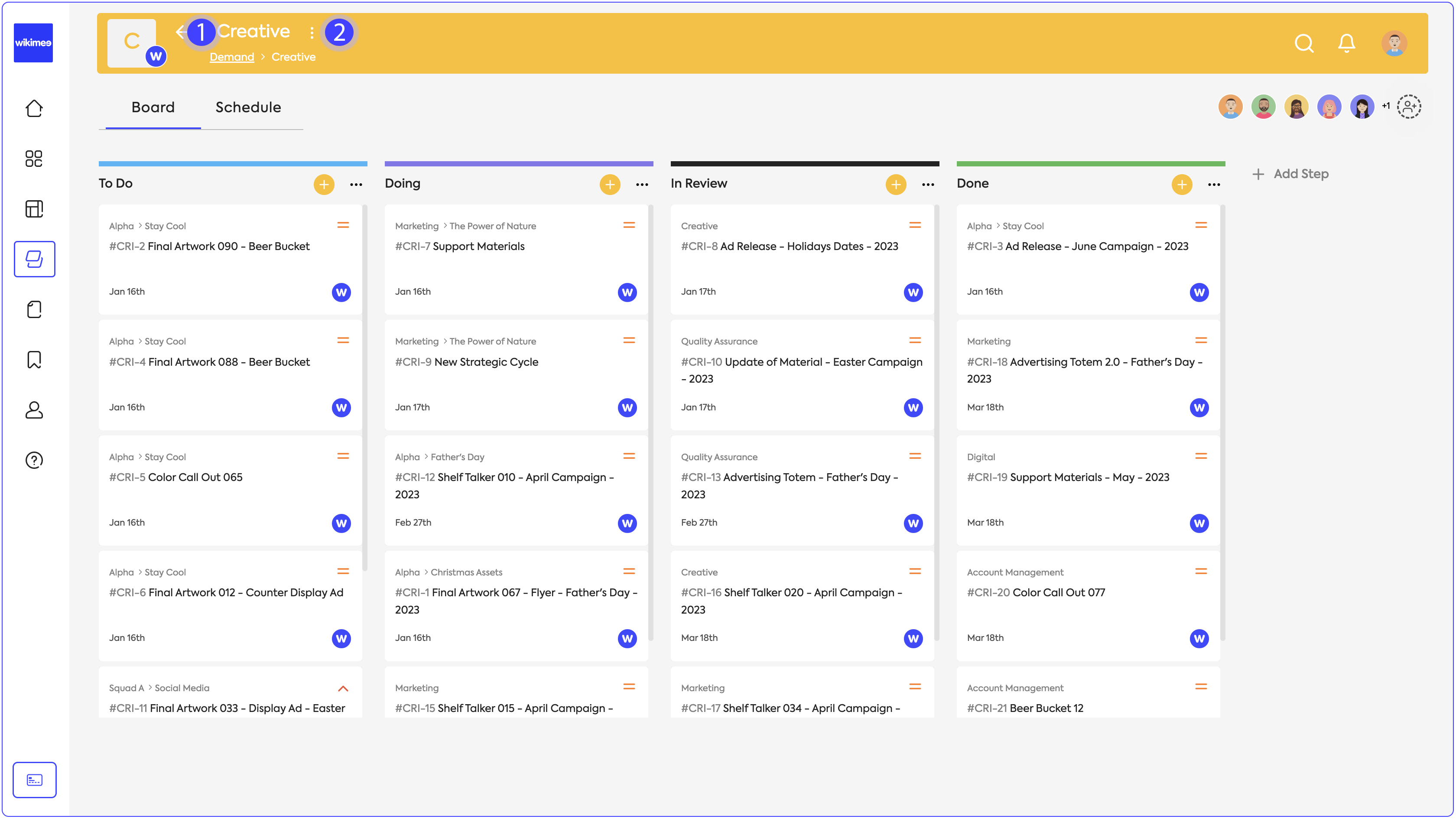Open the dashboard grid icon in the sidebar
The width and height of the screenshot is (1456, 819).
(34, 159)
